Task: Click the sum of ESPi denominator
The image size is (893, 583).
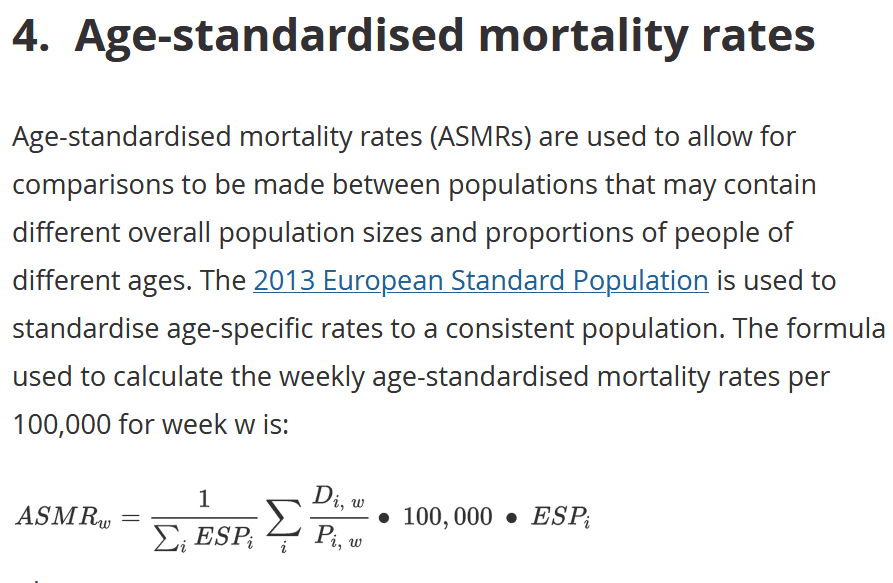Action: click(204, 538)
